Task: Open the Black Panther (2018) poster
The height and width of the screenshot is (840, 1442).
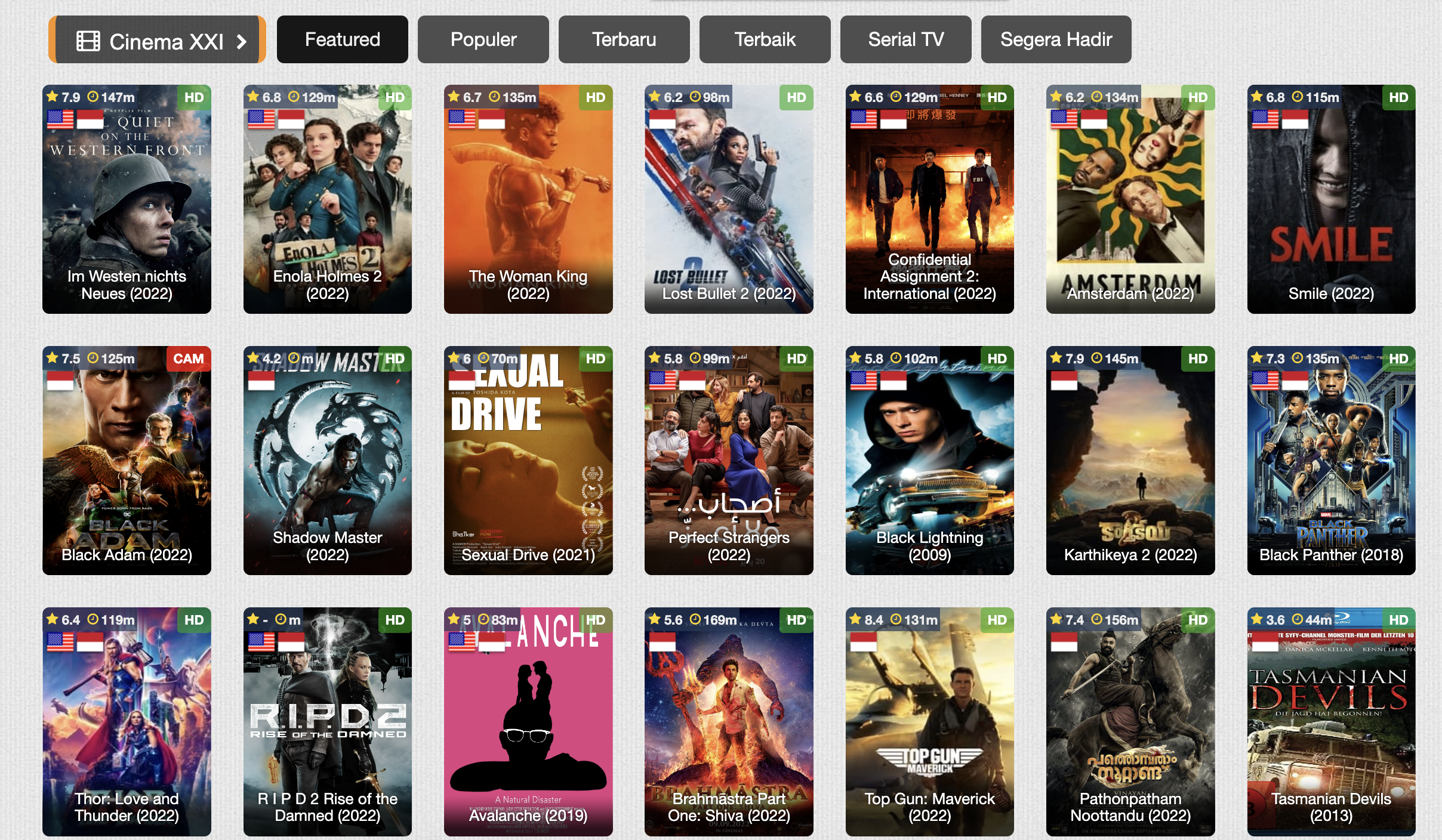Action: coord(1332,461)
